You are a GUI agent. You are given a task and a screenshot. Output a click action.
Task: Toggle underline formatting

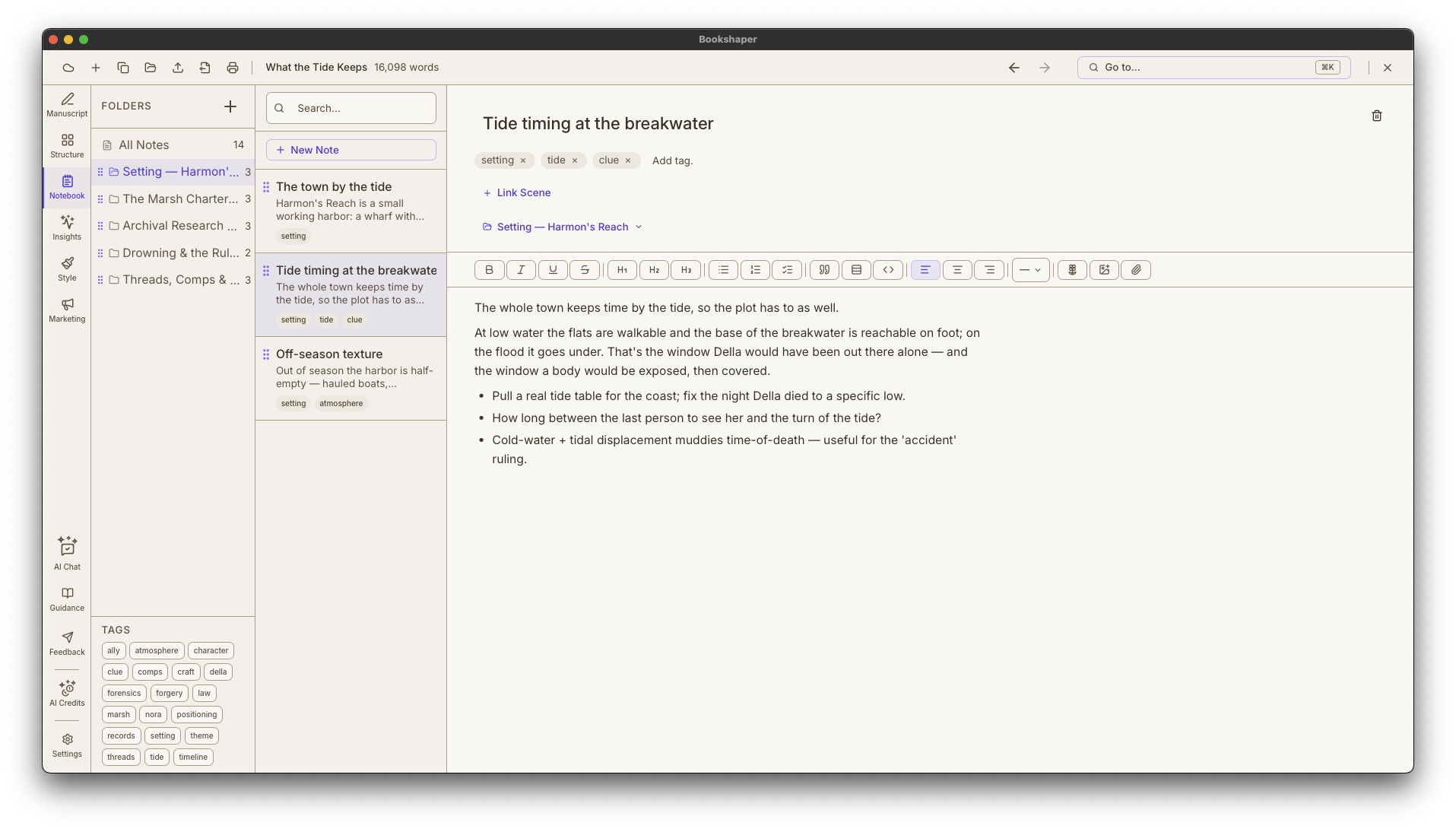tap(553, 270)
